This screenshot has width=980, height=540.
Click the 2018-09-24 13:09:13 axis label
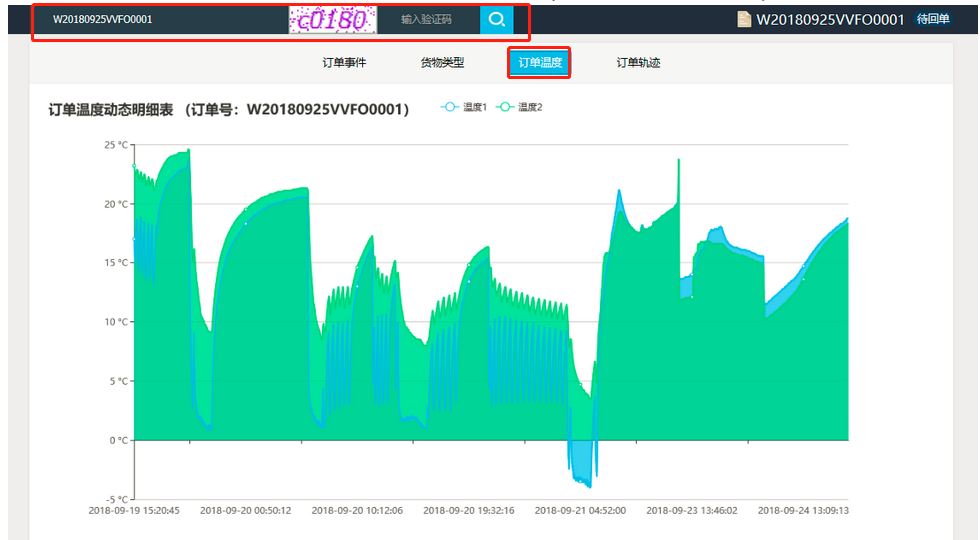pyautogui.click(x=803, y=510)
